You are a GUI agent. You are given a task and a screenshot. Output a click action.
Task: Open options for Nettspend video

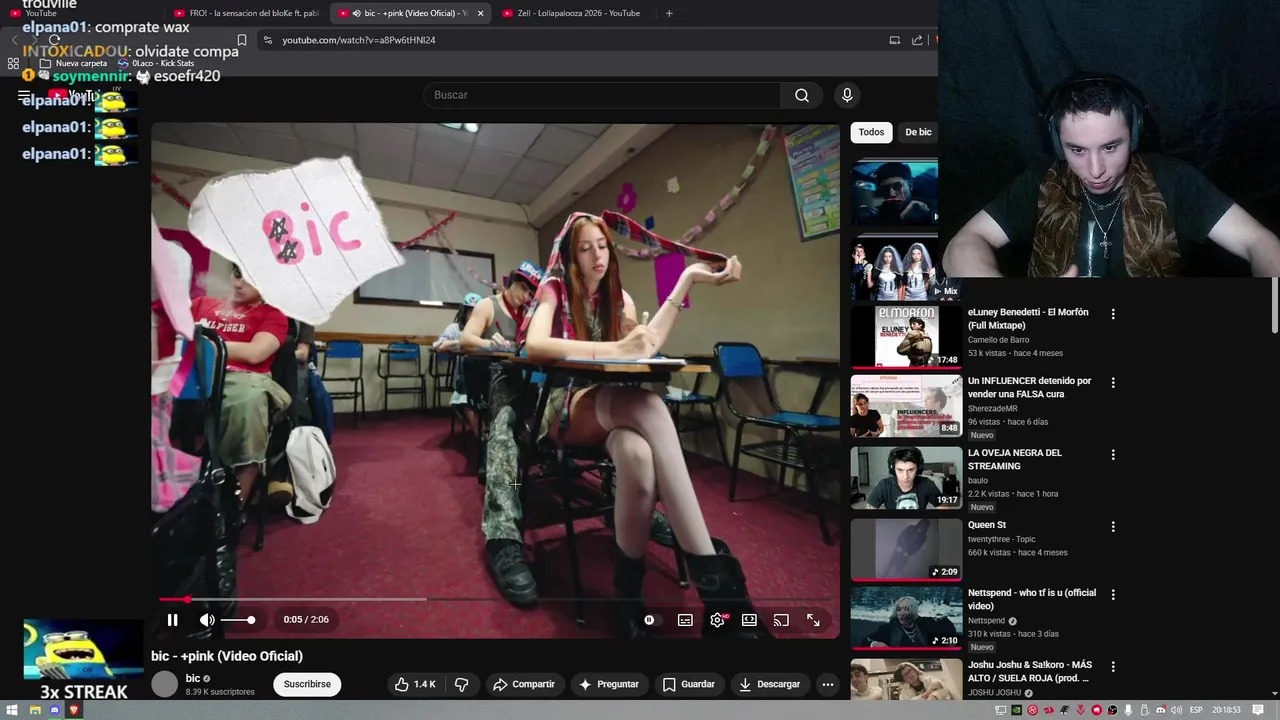[x=1112, y=594]
